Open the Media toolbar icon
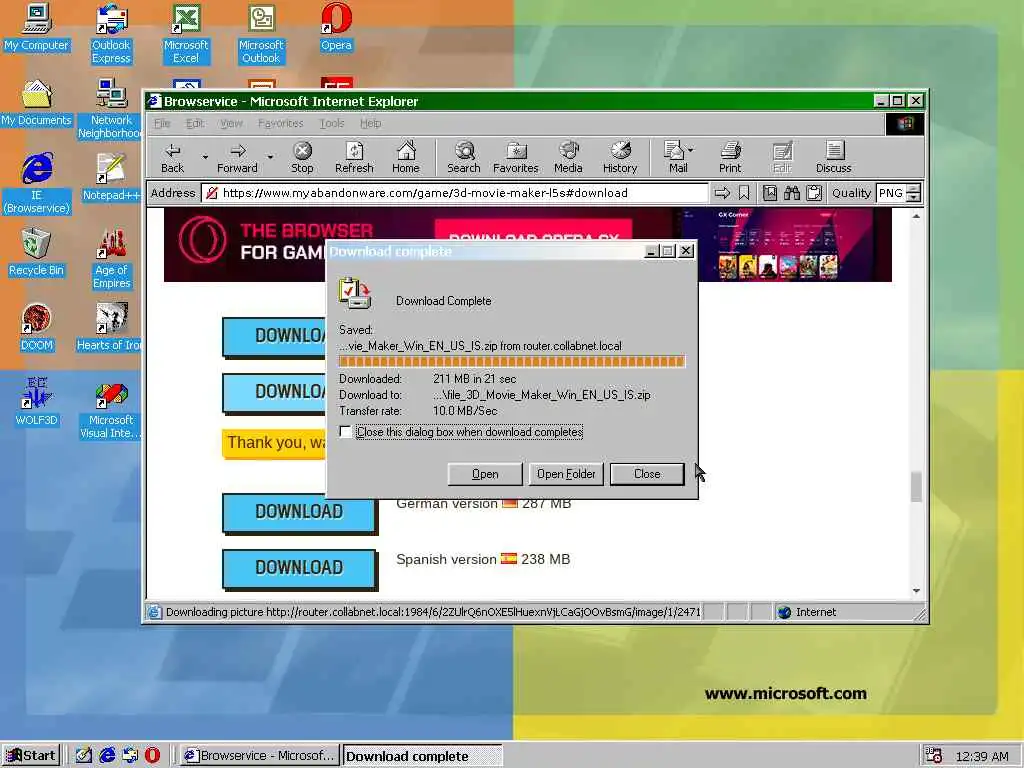The width and height of the screenshot is (1024, 768). click(568, 151)
